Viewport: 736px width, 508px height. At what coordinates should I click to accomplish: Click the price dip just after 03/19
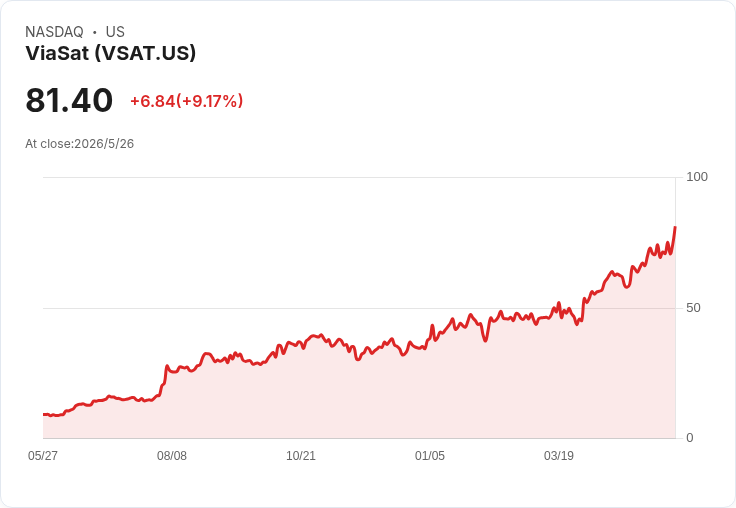pos(577,323)
